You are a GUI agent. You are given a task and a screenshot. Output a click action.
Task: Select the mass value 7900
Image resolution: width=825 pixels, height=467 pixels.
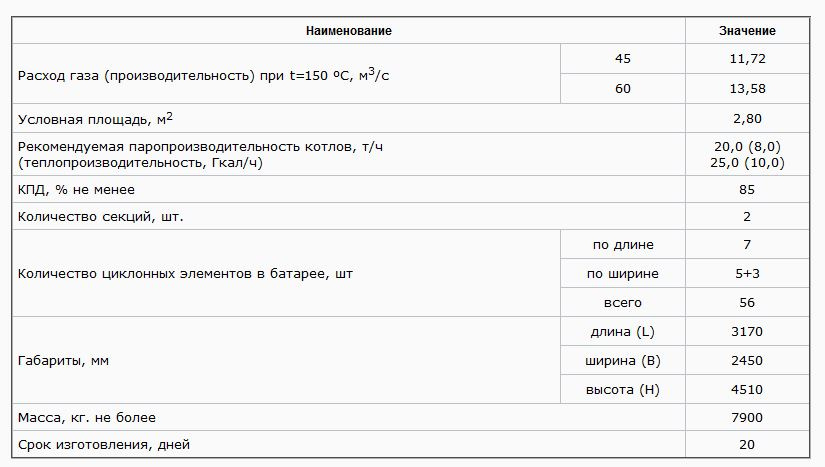tap(747, 417)
